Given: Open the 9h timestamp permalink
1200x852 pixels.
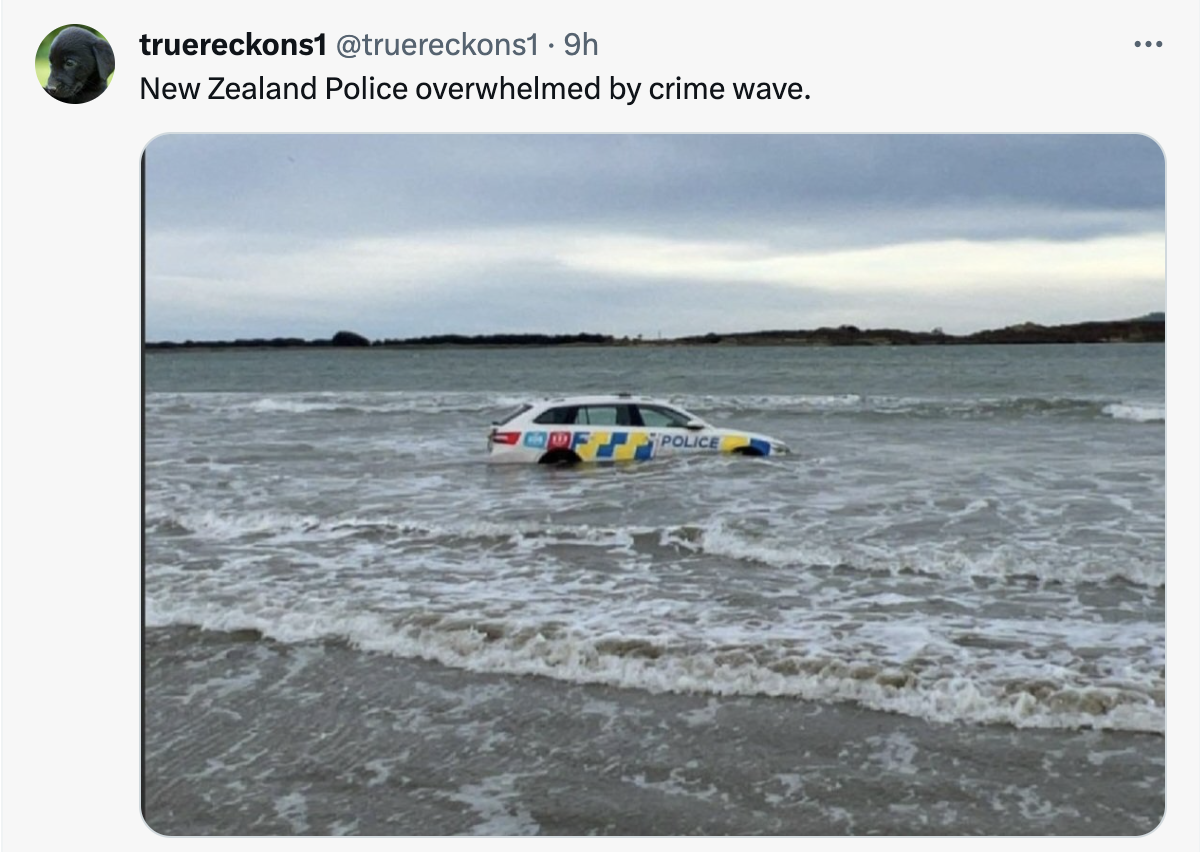Looking at the screenshot, I should (x=581, y=44).
